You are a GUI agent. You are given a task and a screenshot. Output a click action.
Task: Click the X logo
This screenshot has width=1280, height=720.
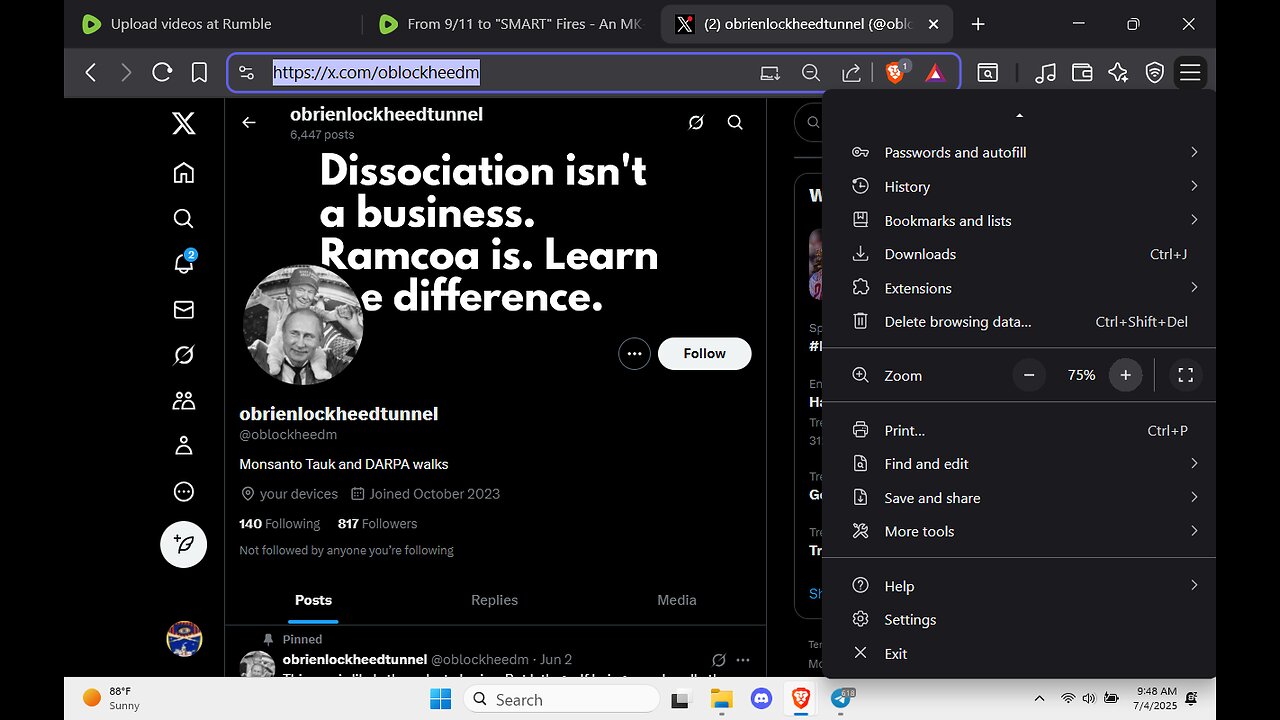click(183, 124)
